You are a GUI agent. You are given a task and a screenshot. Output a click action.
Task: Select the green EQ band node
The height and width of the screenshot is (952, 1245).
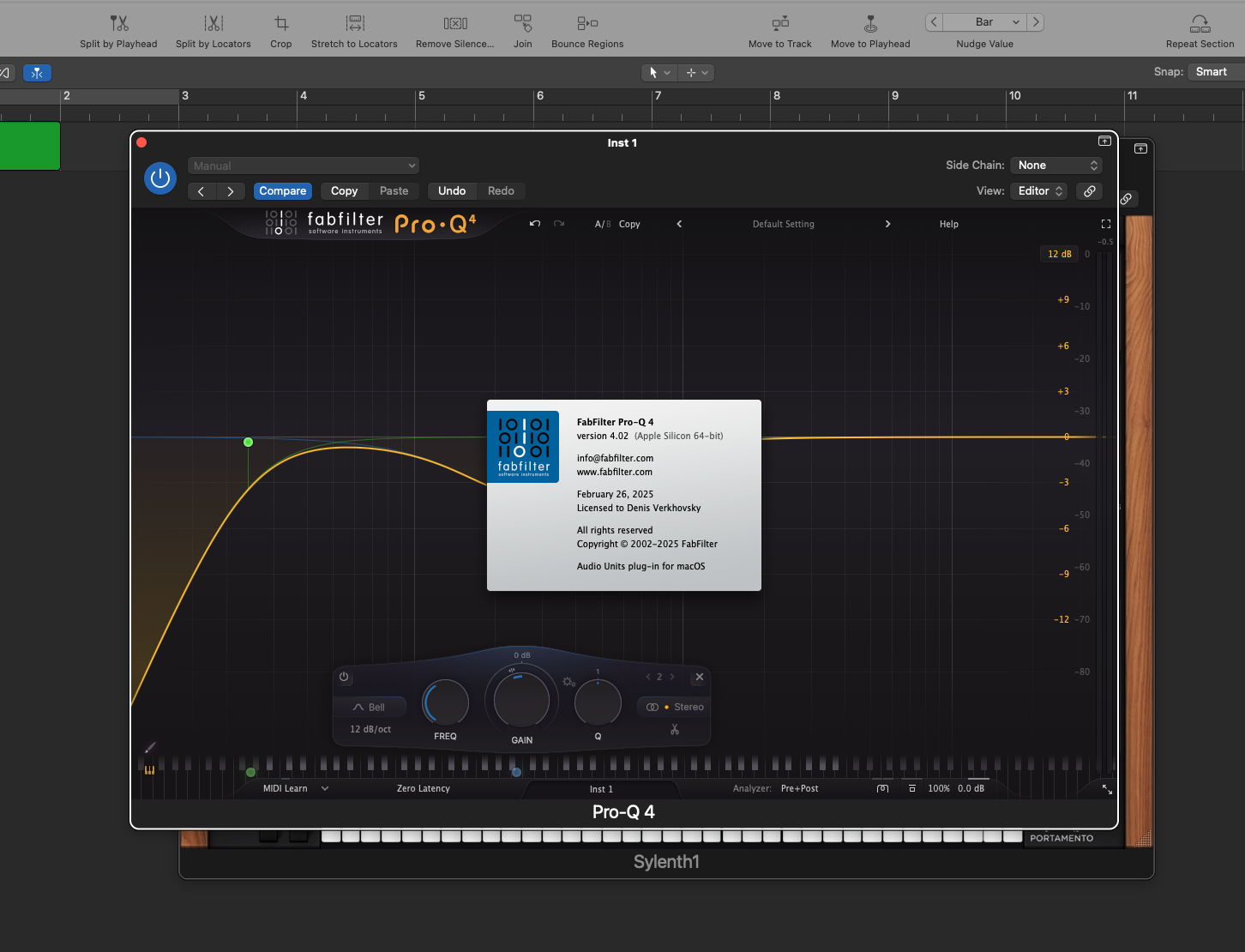coord(248,443)
